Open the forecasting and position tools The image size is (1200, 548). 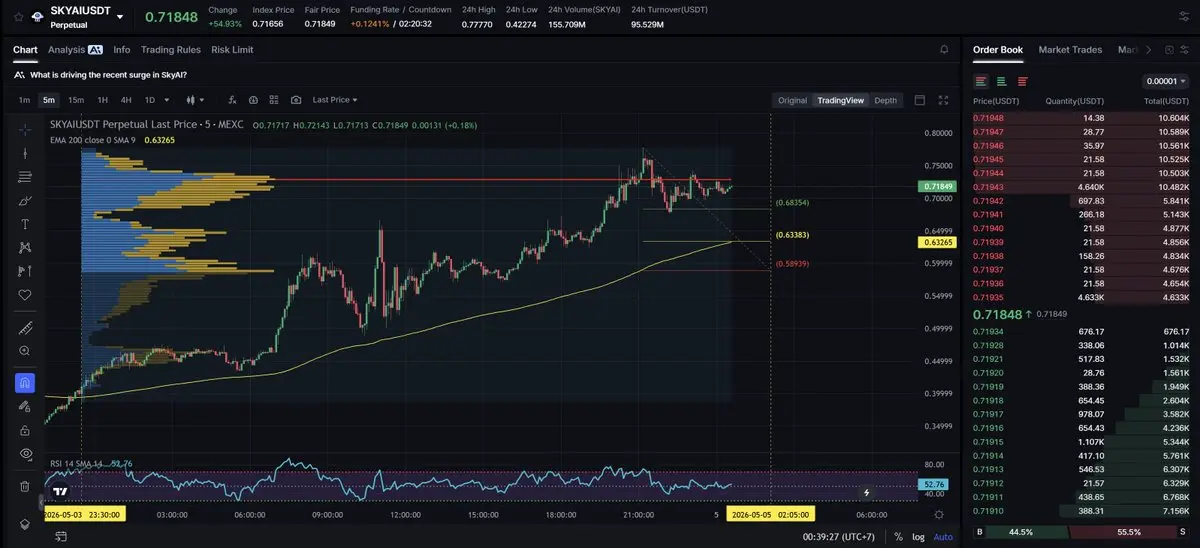pyautogui.click(x=25, y=271)
